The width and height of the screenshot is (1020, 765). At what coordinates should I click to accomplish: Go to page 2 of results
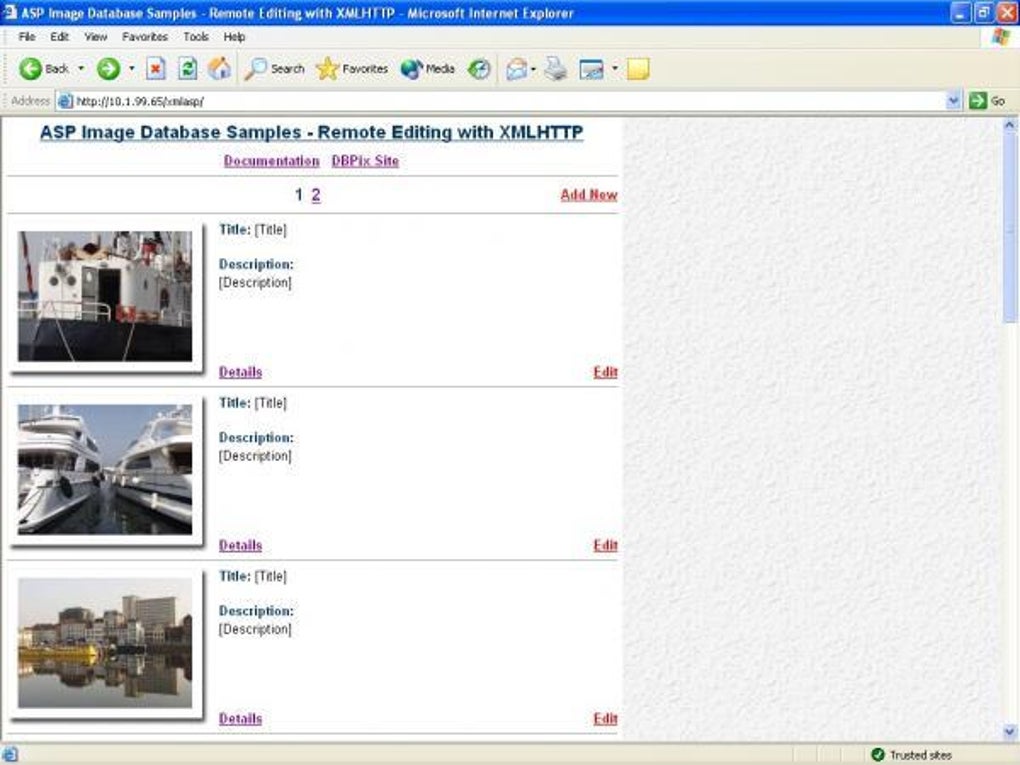click(x=316, y=195)
